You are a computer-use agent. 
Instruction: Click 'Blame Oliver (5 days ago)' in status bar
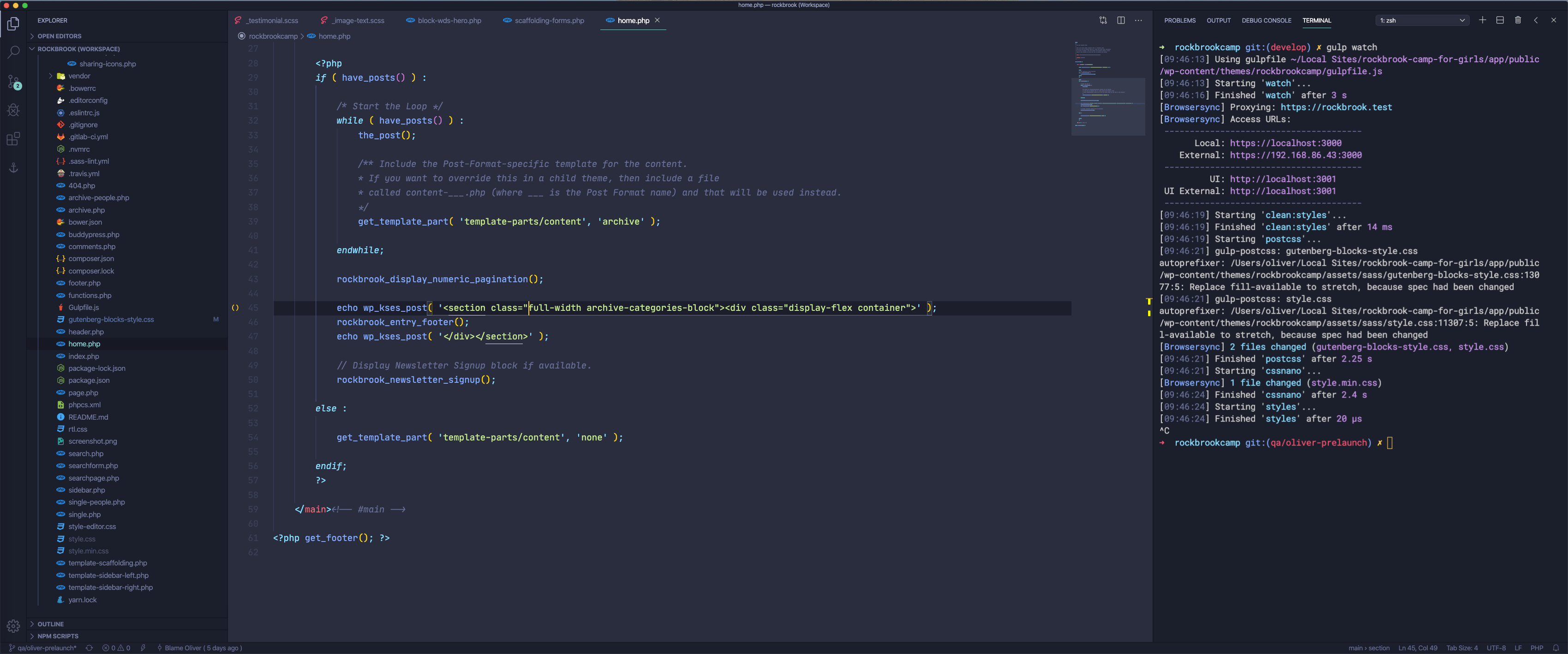201,648
